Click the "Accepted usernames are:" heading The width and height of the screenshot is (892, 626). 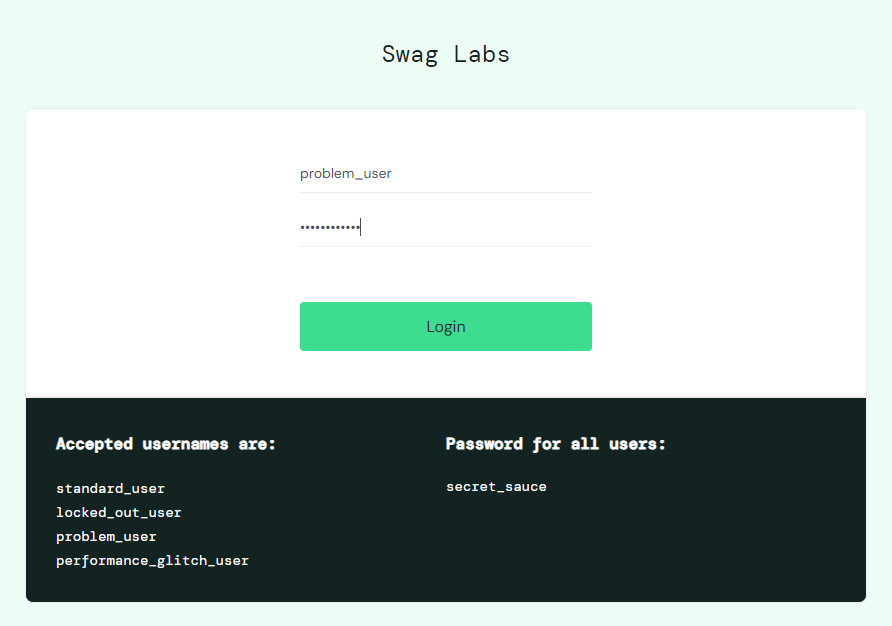[166, 444]
